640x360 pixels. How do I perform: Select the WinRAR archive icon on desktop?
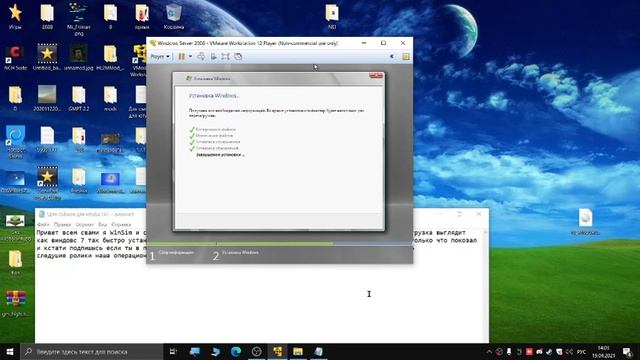[x=15, y=303]
